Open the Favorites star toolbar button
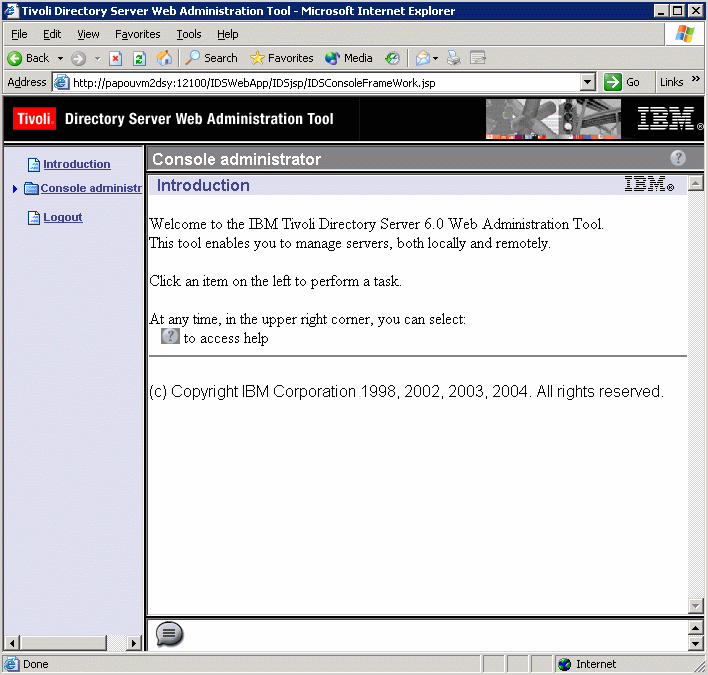Viewport: 708px width, 675px height. point(282,58)
